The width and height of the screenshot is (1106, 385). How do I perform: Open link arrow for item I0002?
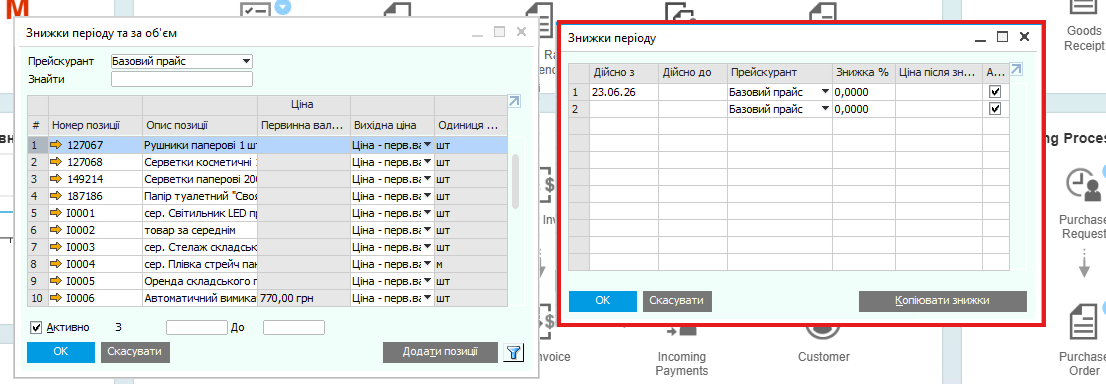click(x=57, y=230)
